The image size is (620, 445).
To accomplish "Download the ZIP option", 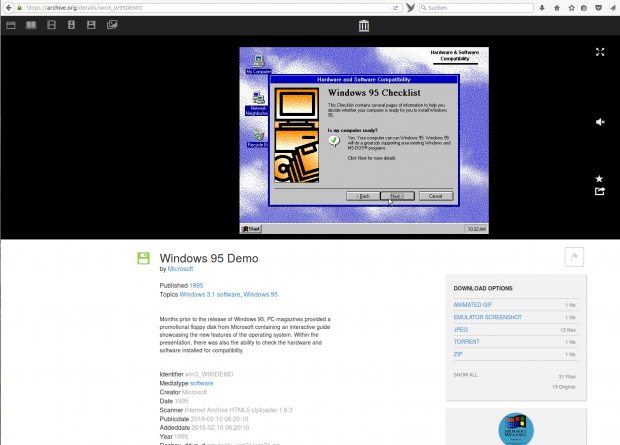I will (458, 354).
